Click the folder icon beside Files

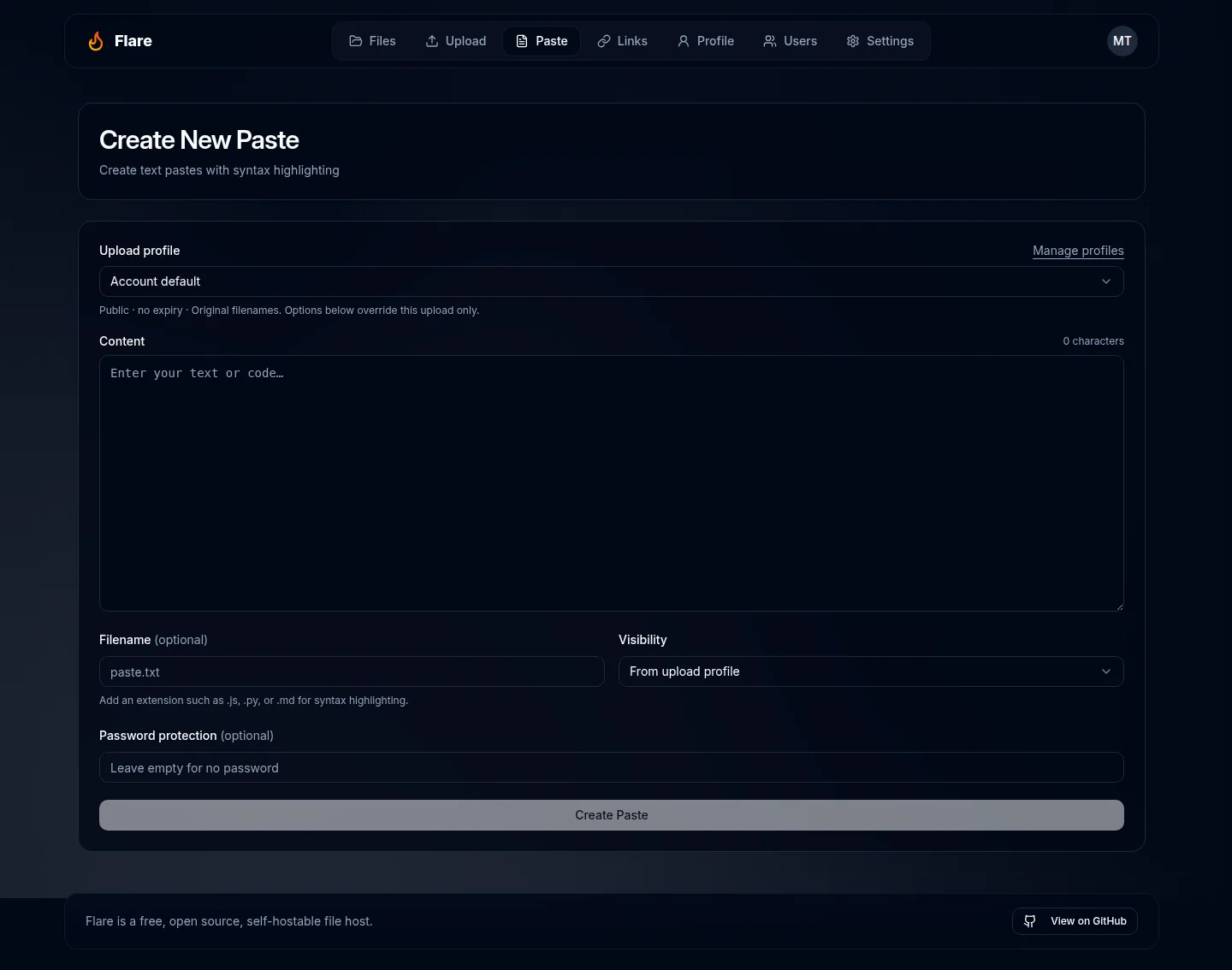click(356, 41)
